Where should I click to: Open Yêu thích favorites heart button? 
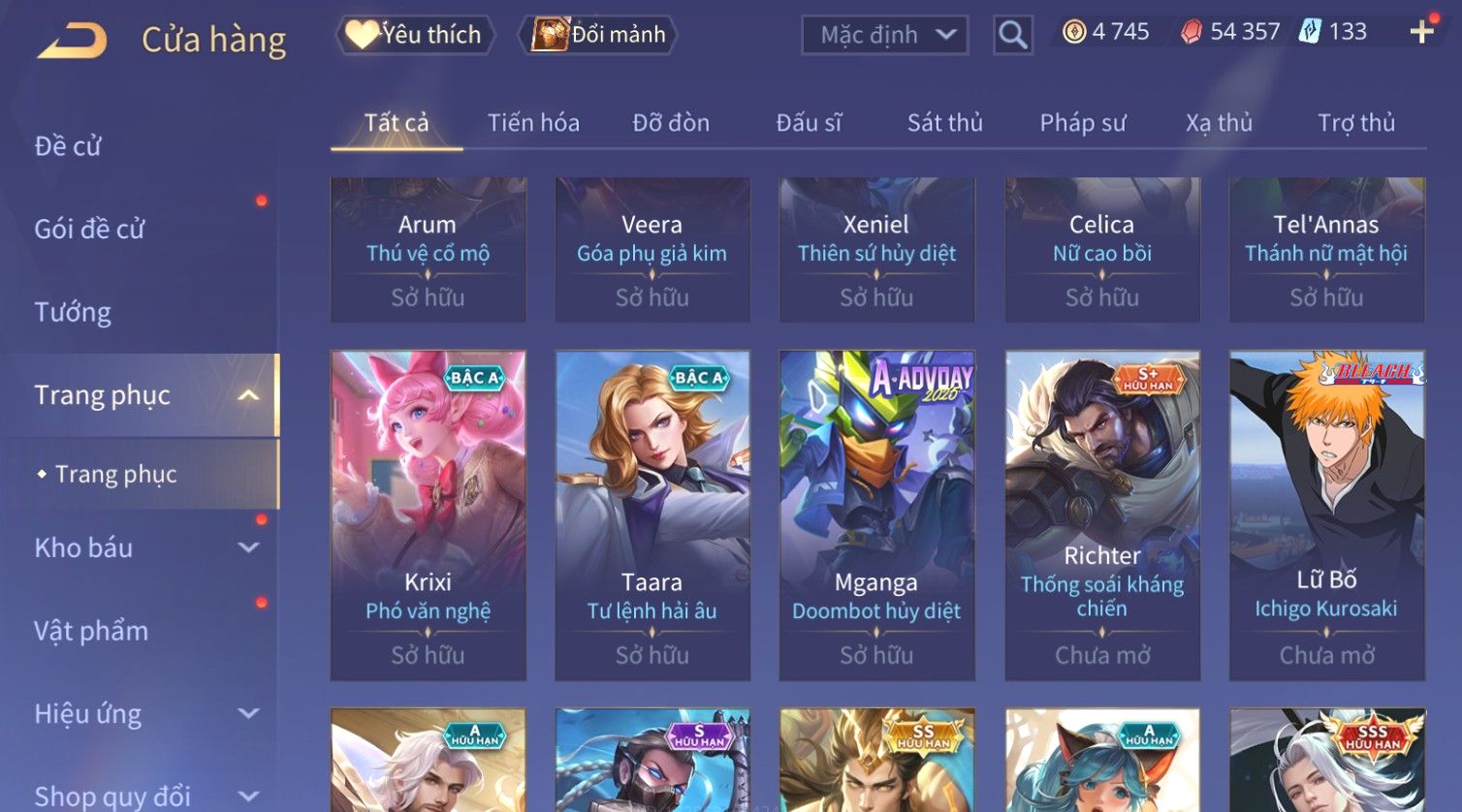(x=416, y=35)
